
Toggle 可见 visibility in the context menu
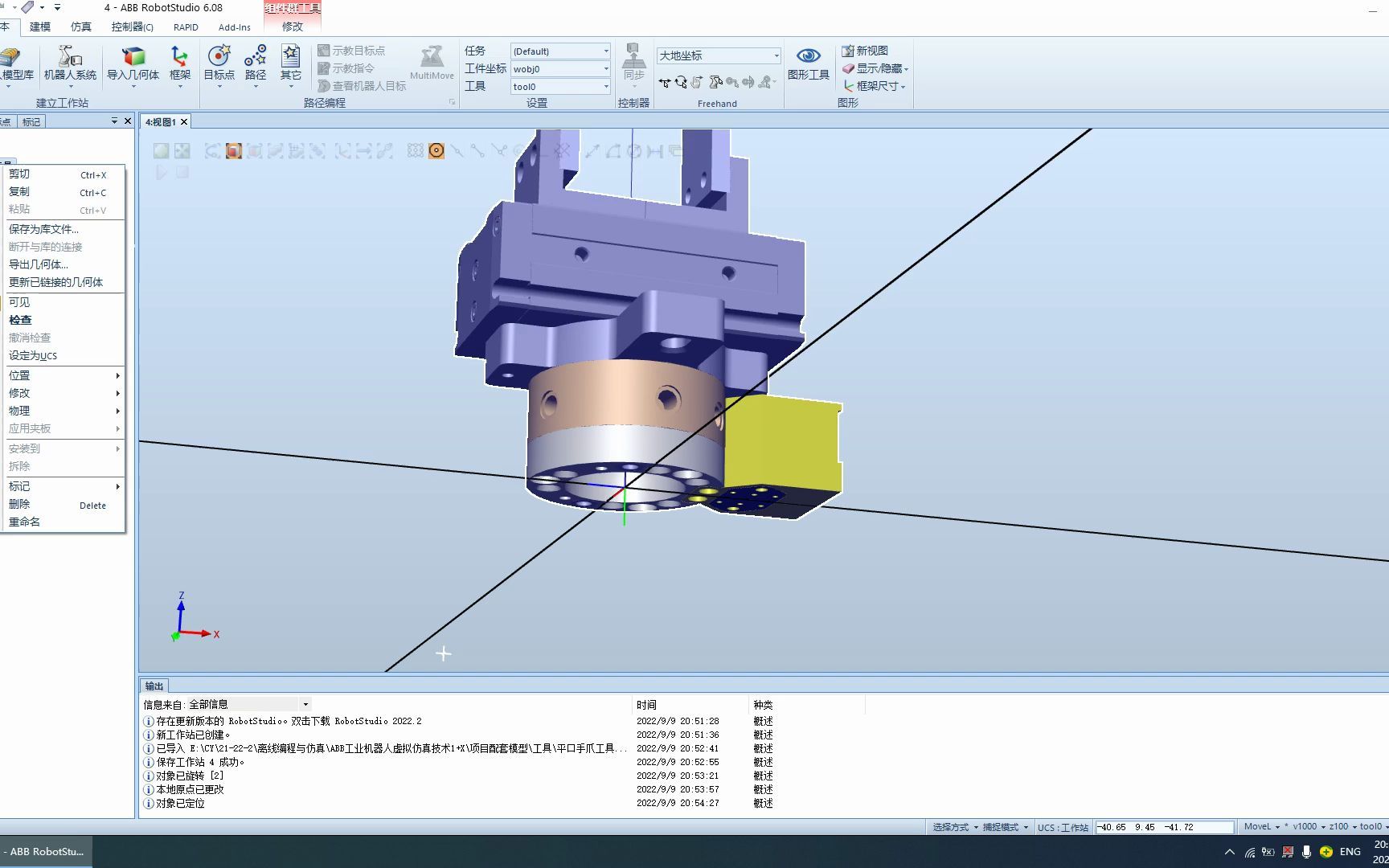click(19, 302)
